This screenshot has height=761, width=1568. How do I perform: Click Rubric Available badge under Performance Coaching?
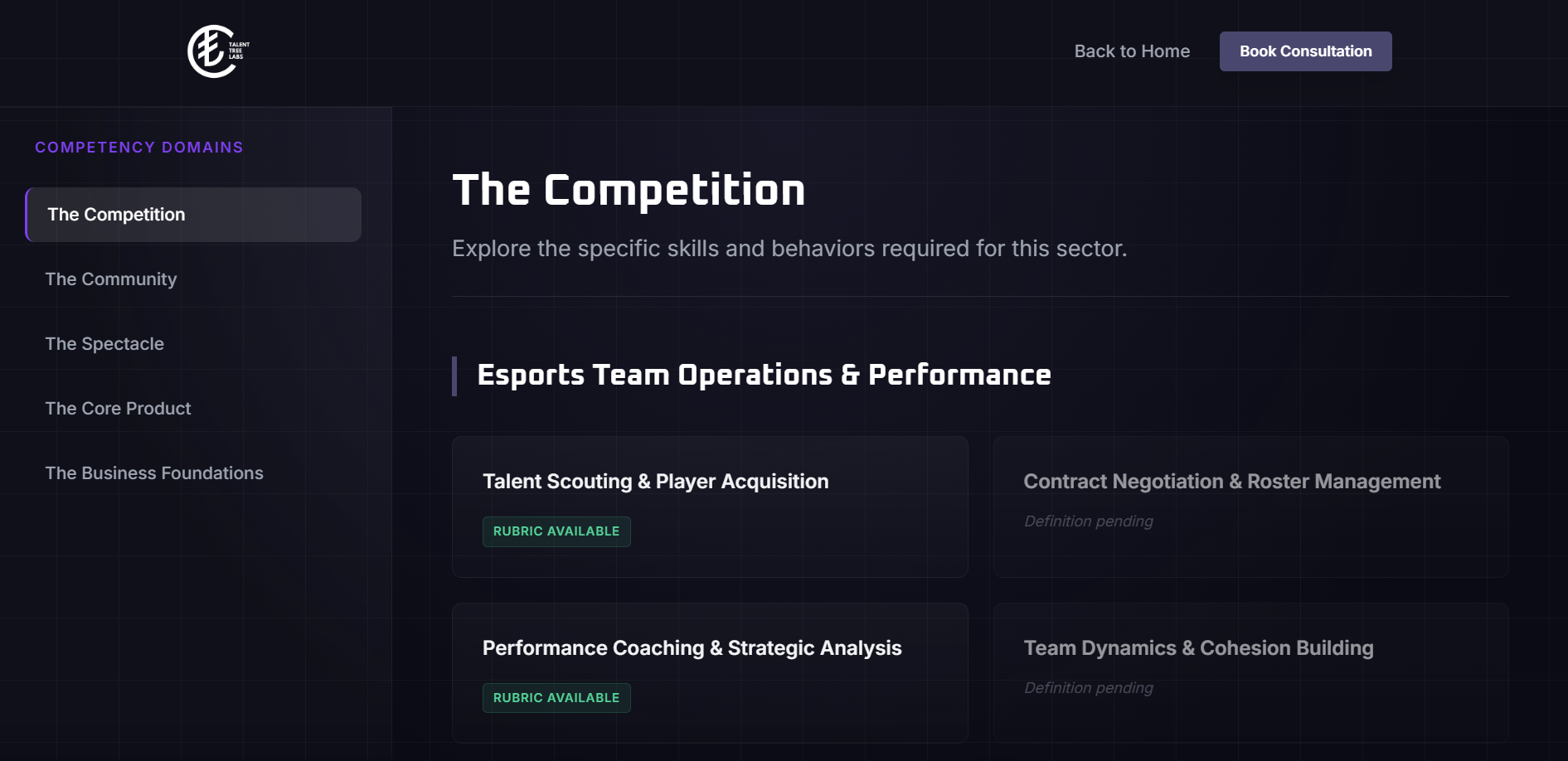[556, 698]
